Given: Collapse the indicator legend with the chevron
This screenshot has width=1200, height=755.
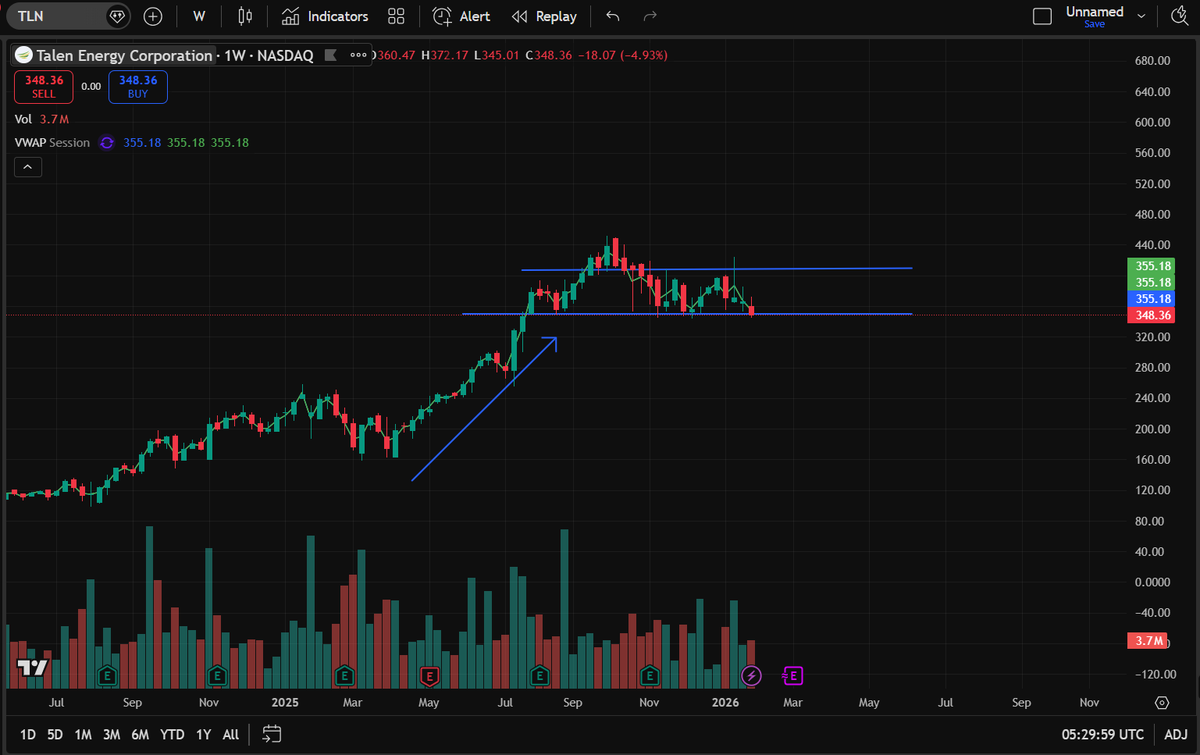Looking at the screenshot, I should (28, 167).
